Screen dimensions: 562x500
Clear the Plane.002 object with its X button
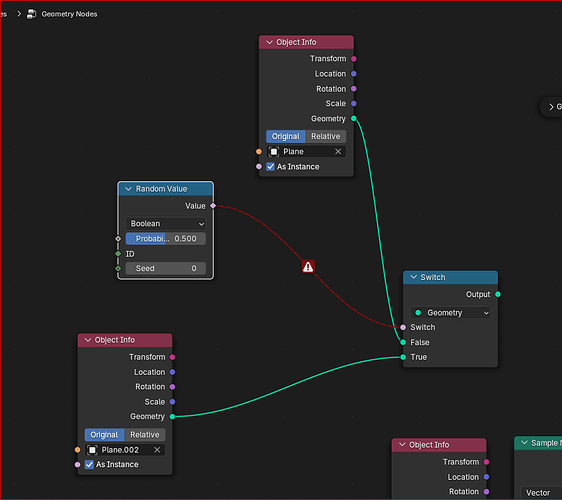(157, 450)
